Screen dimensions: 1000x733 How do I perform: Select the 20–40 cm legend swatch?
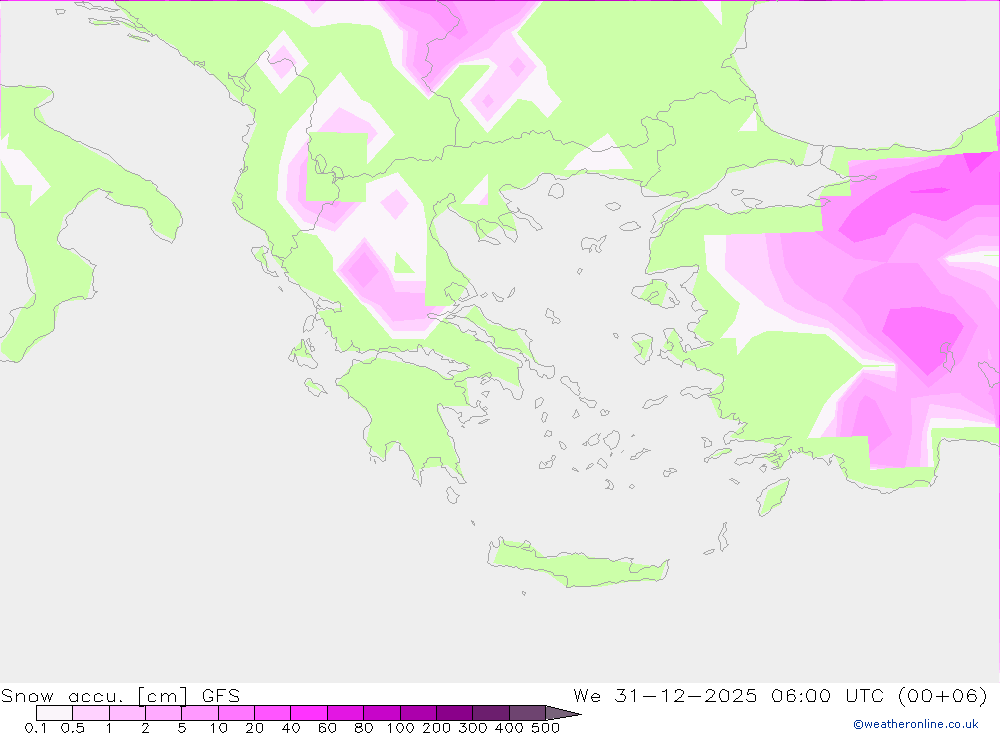click(273, 713)
